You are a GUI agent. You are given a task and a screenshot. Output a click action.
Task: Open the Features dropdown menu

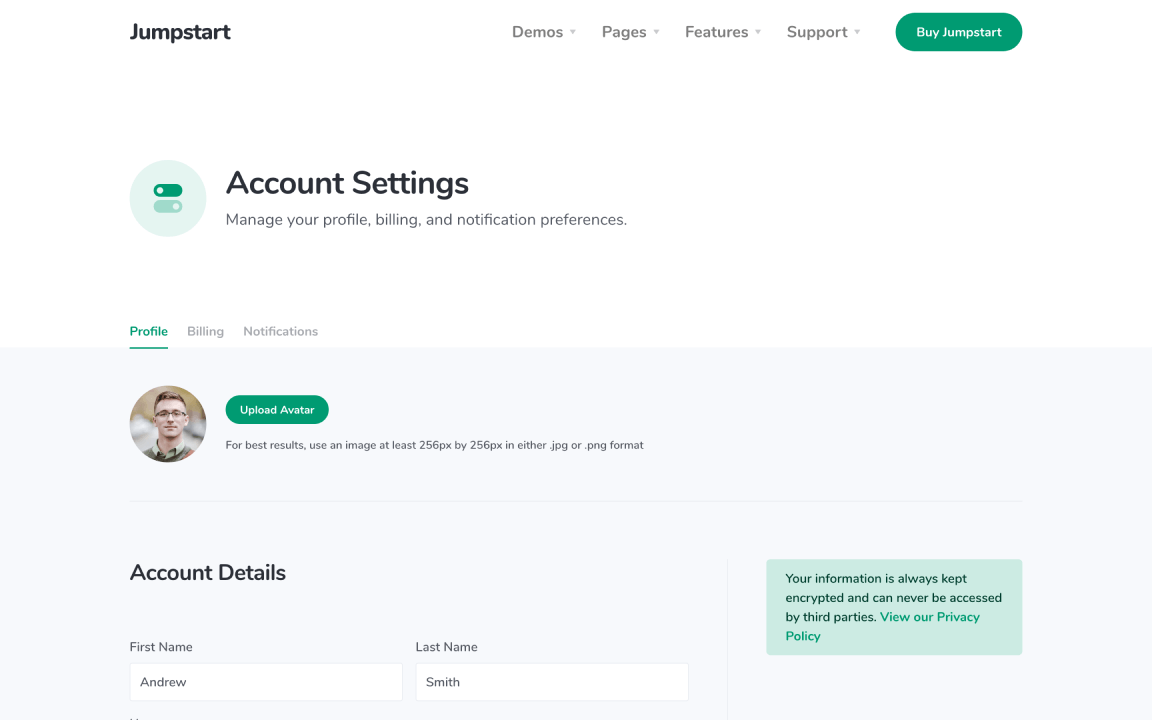(x=723, y=32)
